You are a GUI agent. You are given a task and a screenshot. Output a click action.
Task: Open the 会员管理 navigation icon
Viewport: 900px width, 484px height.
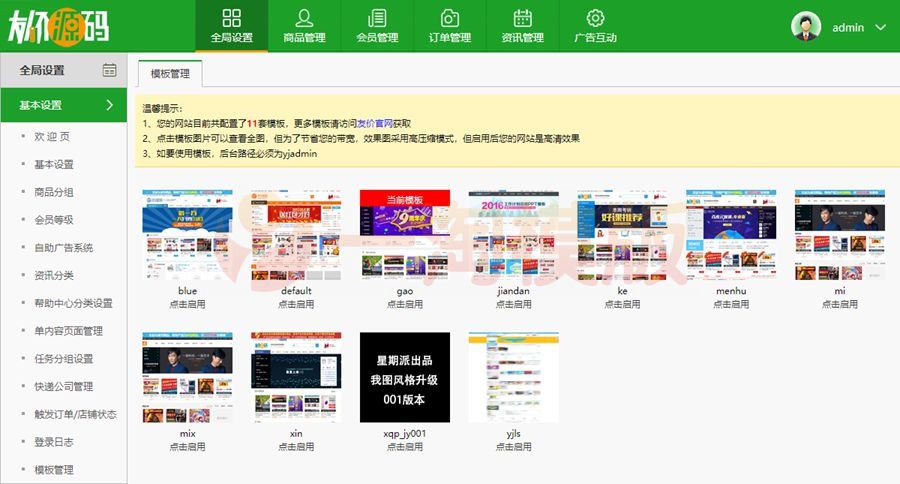tap(377, 18)
